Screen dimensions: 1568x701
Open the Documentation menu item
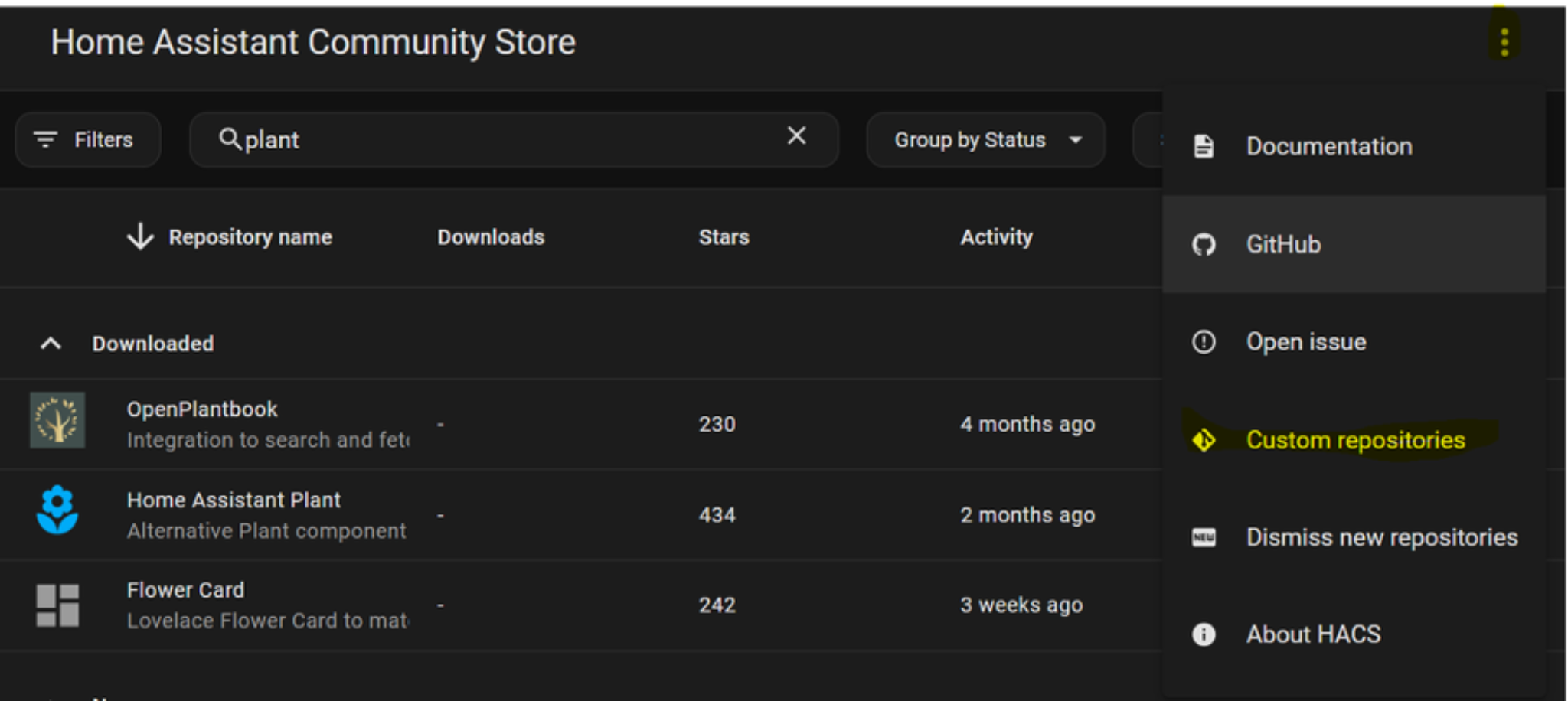(1328, 146)
